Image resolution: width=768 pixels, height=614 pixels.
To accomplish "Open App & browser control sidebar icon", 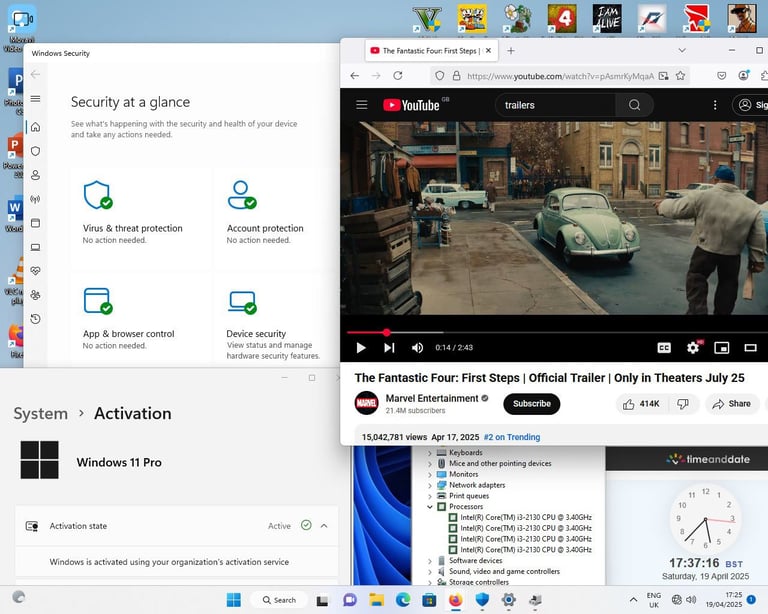I will (35, 223).
